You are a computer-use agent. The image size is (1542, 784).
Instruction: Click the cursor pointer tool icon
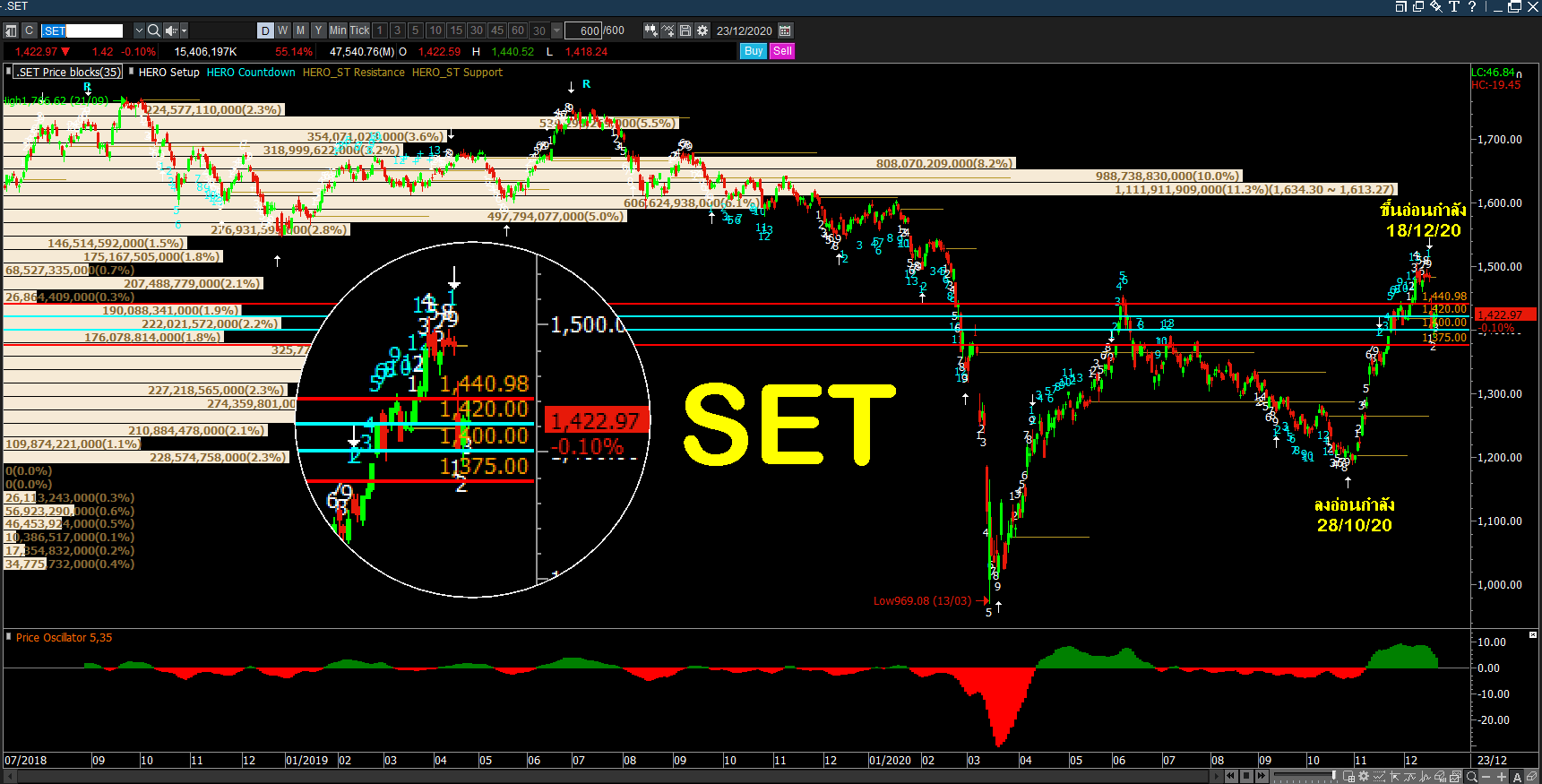pyautogui.click(x=1395, y=776)
